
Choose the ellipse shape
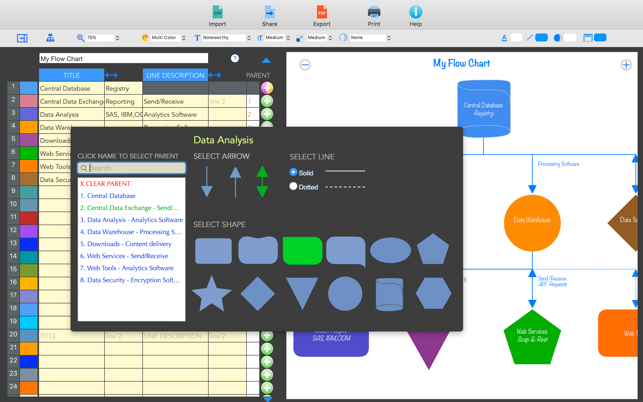coord(390,250)
